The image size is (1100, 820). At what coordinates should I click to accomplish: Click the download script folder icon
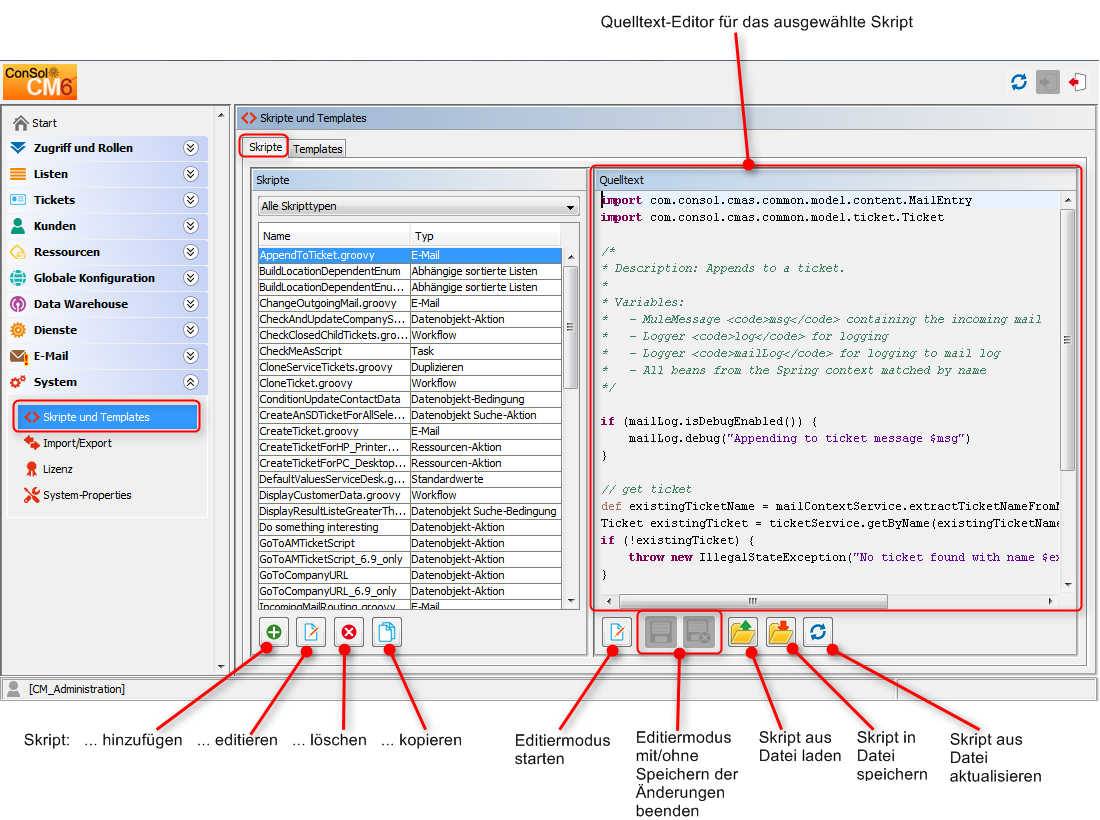click(x=780, y=632)
